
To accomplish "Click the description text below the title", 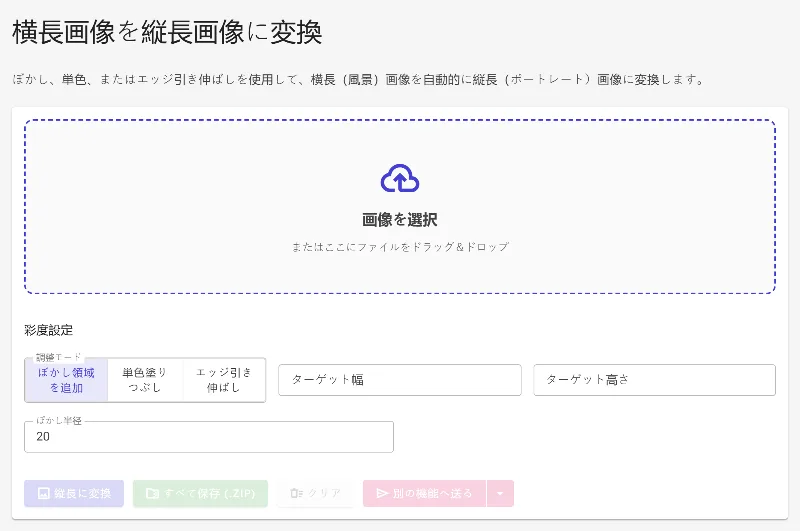I will (358, 80).
